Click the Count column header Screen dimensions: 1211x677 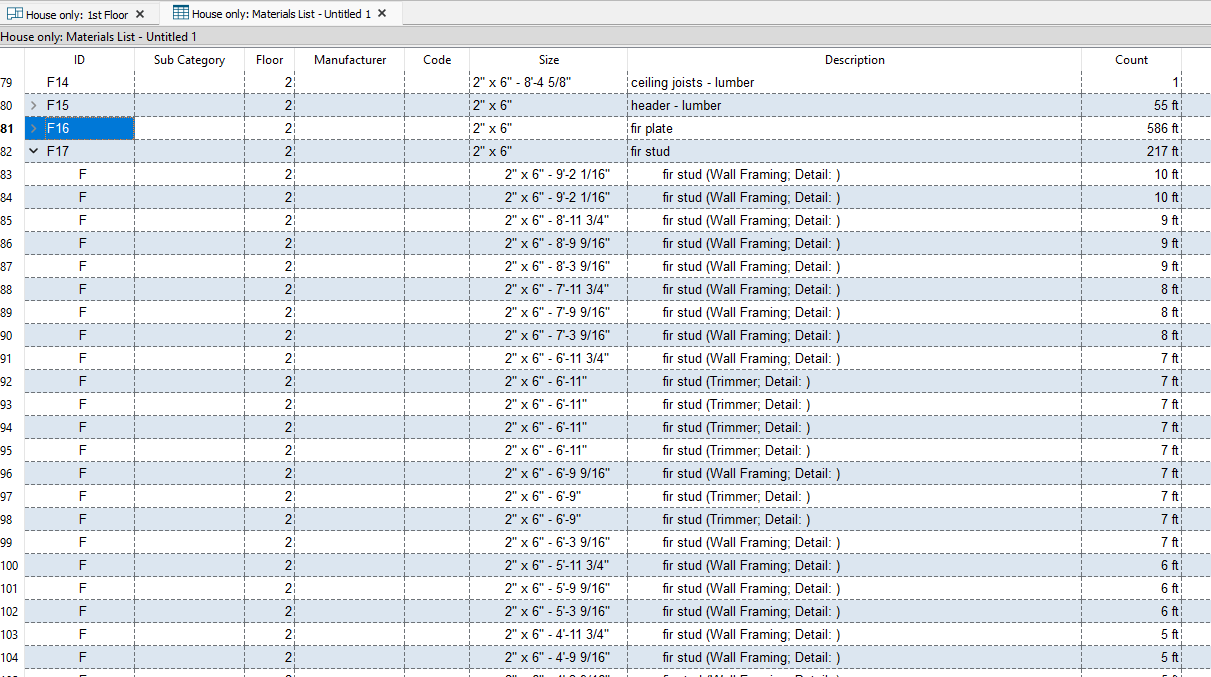(x=1131, y=60)
